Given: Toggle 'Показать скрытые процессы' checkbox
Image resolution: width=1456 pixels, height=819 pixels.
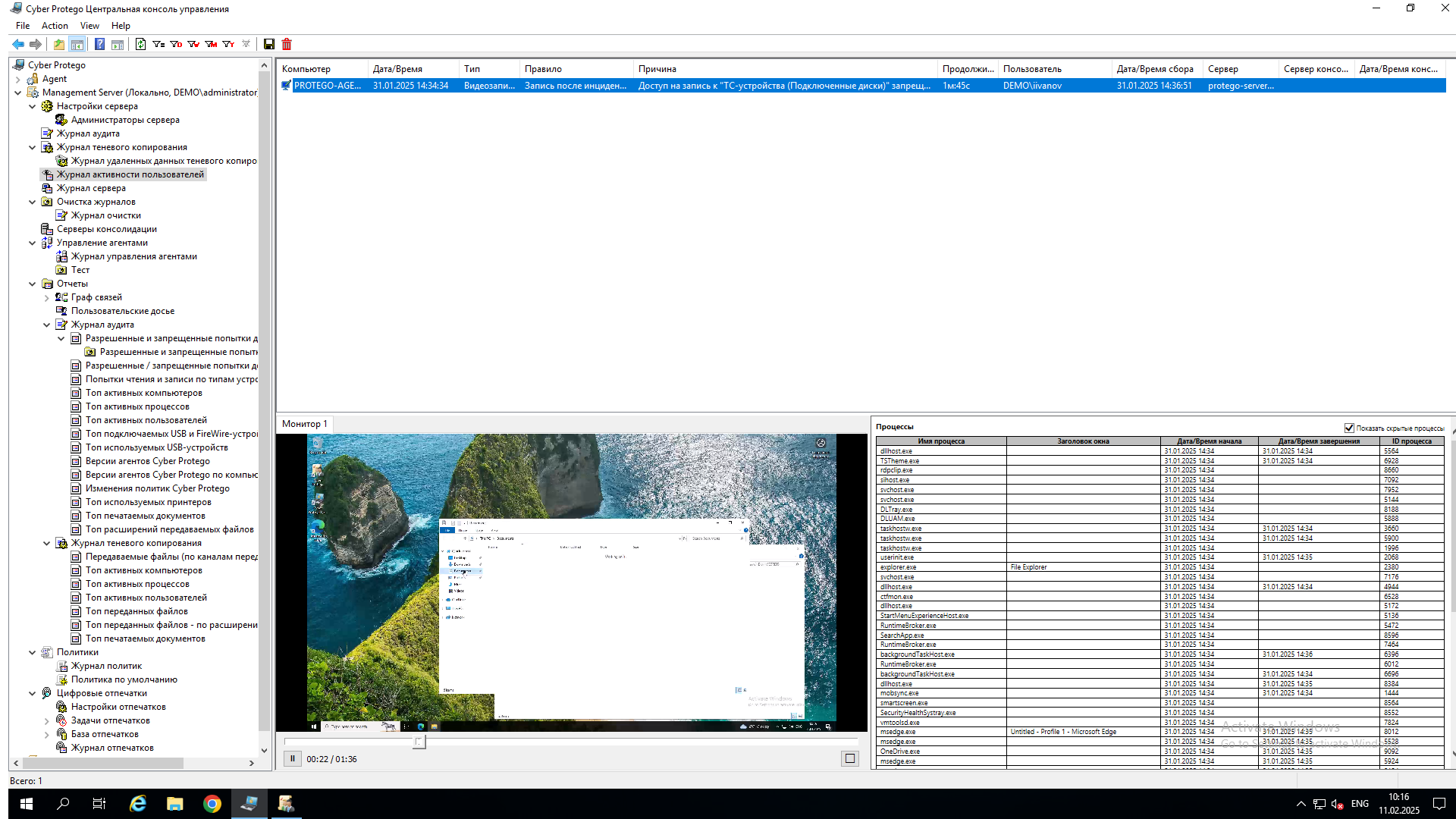Looking at the screenshot, I should (1349, 428).
